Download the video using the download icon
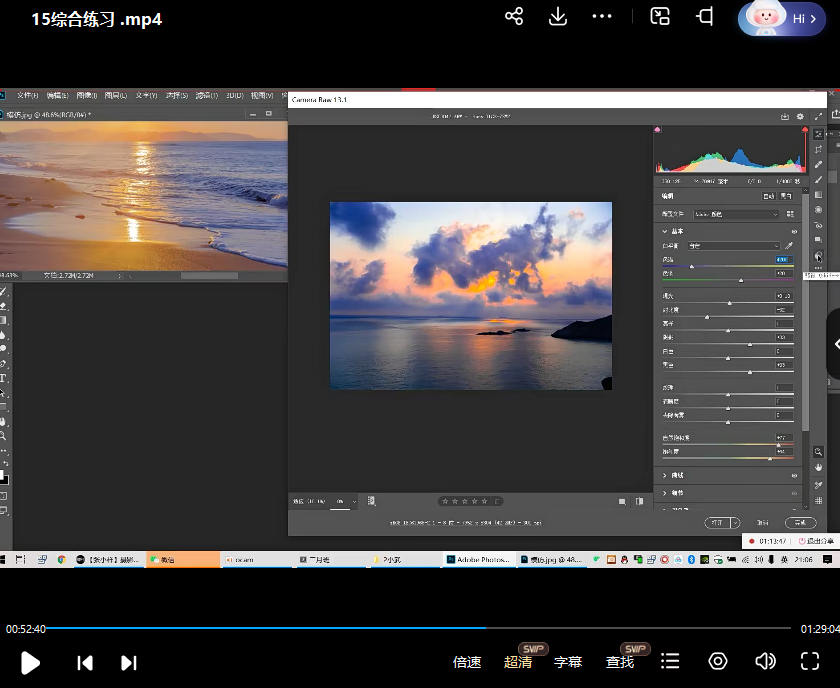This screenshot has height=688, width=840. pos(558,17)
